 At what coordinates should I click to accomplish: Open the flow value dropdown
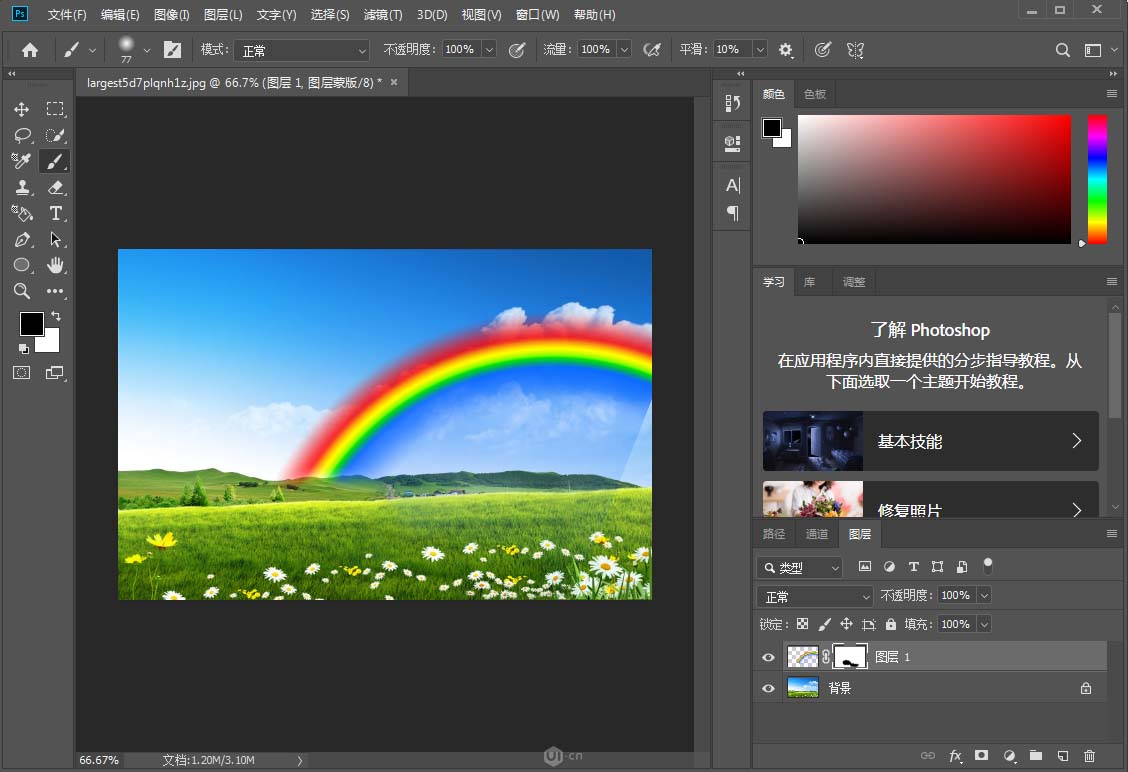click(624, 50)
